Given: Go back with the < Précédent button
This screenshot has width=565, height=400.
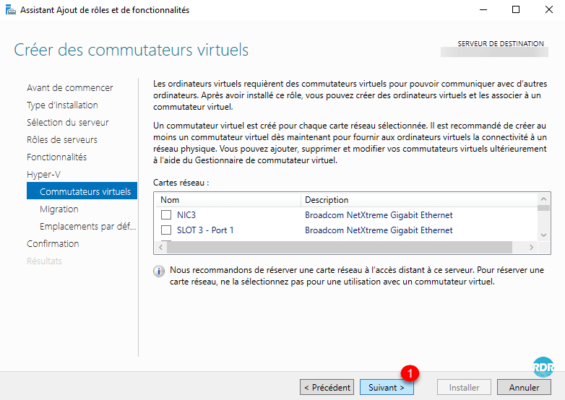Looking at the screenshot, I should click(327, 387).
